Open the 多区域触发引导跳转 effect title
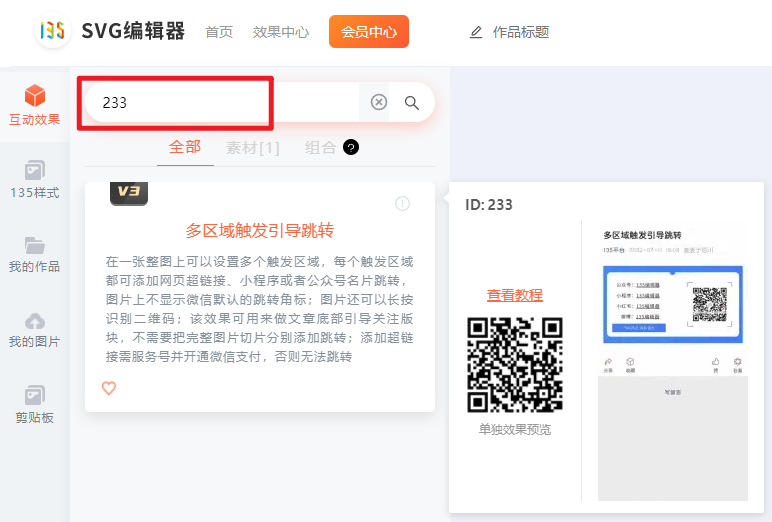Screen dimensions: 772x522 coord(259,230)
